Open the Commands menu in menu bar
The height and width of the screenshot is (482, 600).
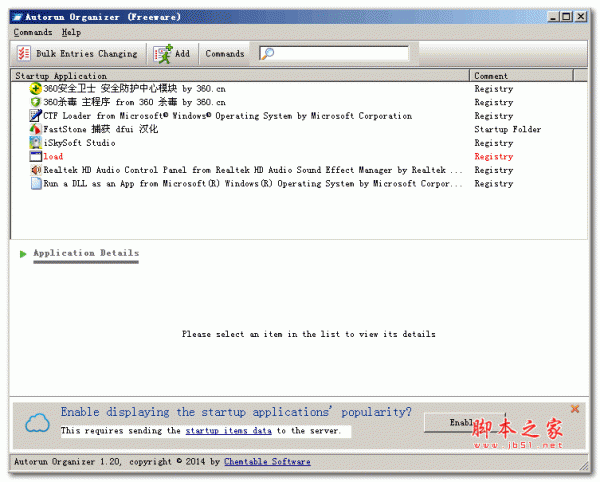point(33,33)
